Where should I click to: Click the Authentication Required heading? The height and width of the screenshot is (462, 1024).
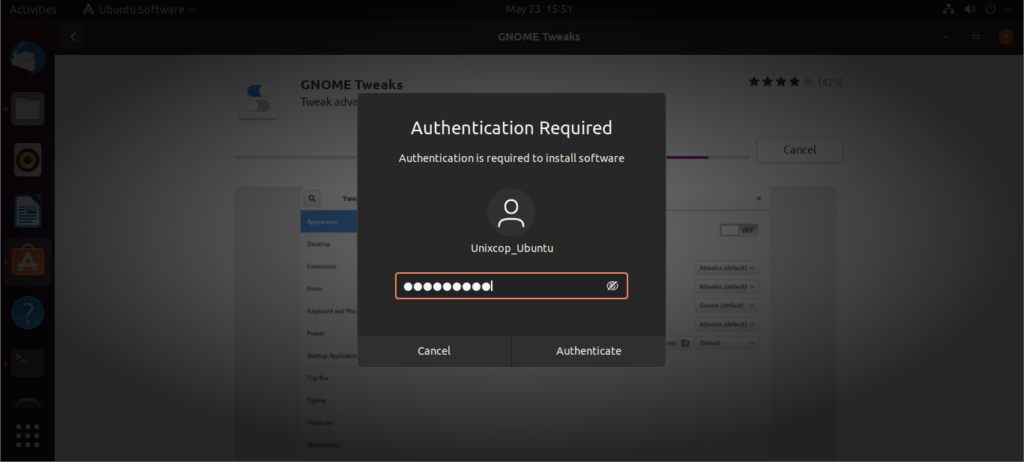pyautogui.click(x=511, y=127)
